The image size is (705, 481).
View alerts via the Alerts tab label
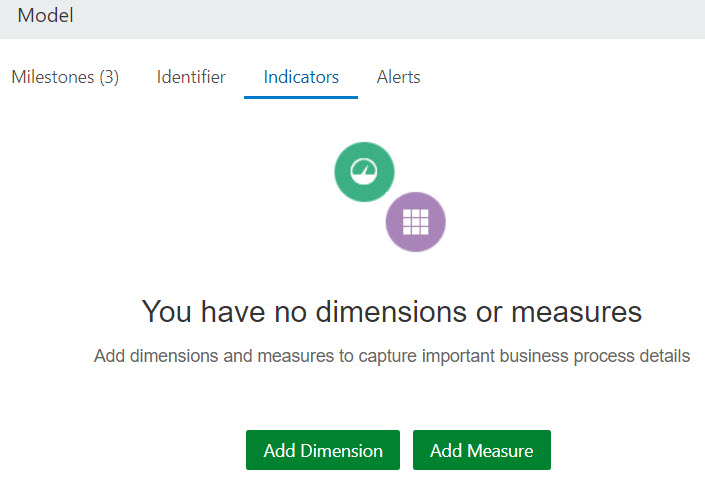pyautogui.click(x=398, y=77)
